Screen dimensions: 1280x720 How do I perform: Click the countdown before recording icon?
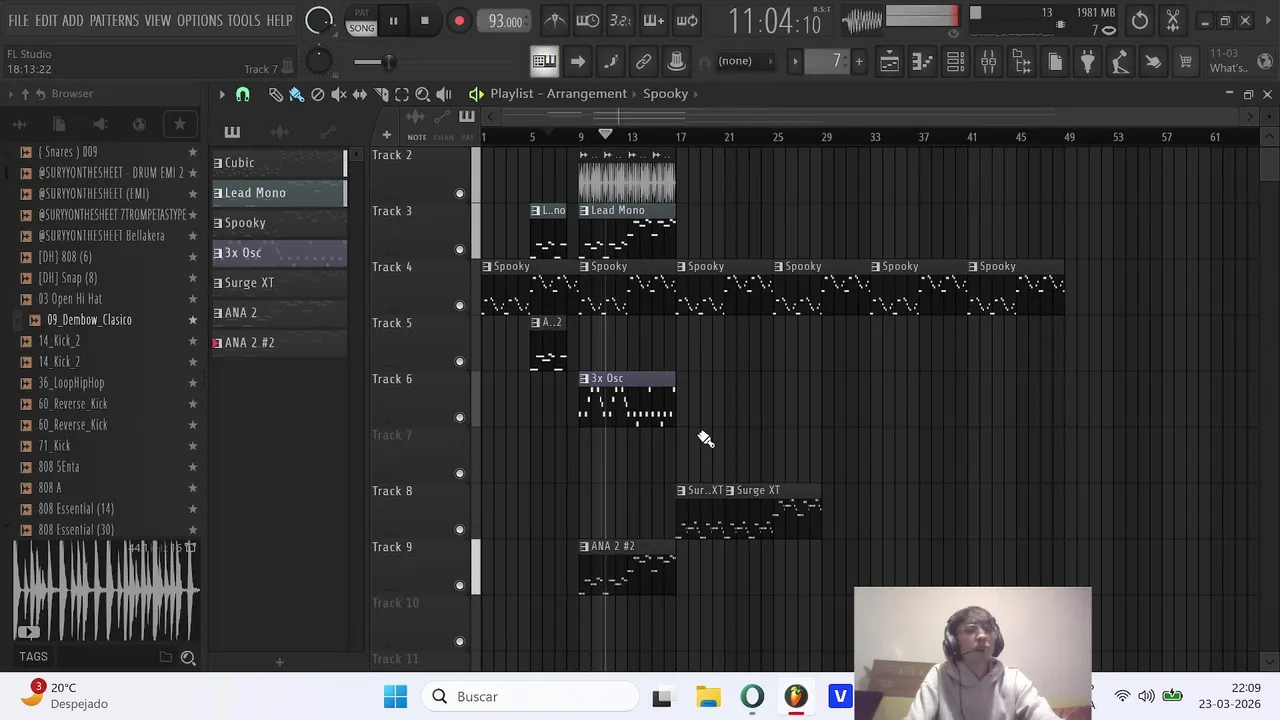pos(621,20)
